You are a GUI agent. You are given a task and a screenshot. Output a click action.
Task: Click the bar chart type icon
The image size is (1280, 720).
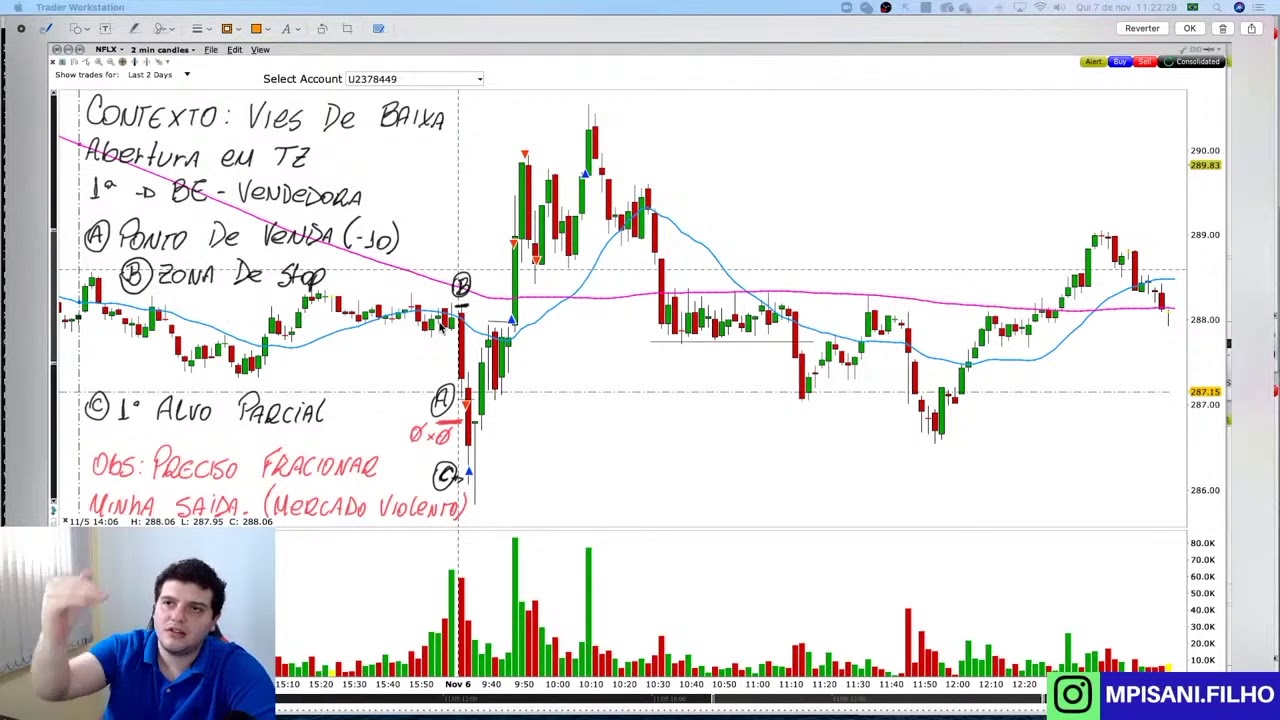pyautogui.click(x=74, y=62)
